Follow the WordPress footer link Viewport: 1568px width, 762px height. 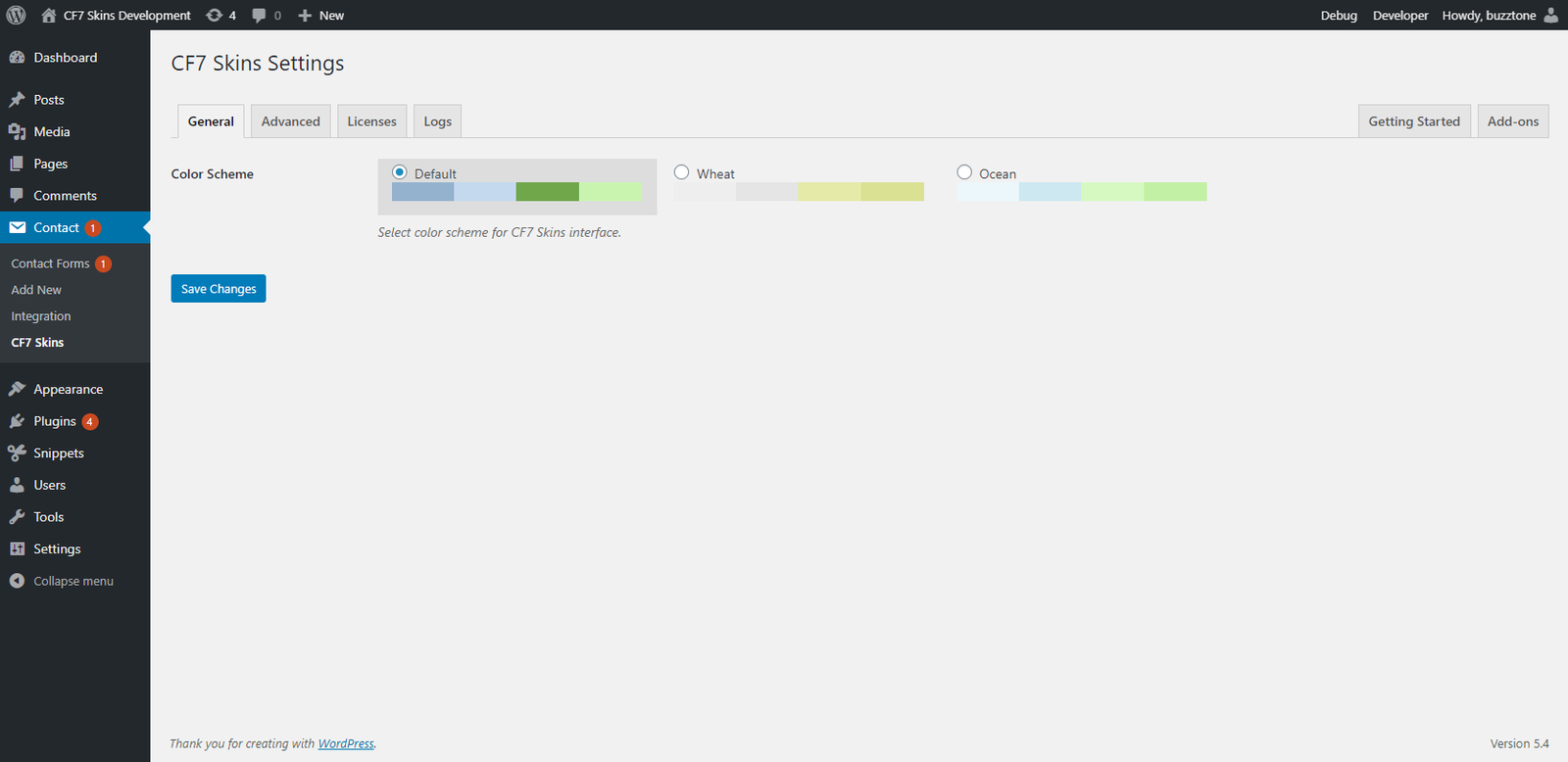(x=346, y=744)
